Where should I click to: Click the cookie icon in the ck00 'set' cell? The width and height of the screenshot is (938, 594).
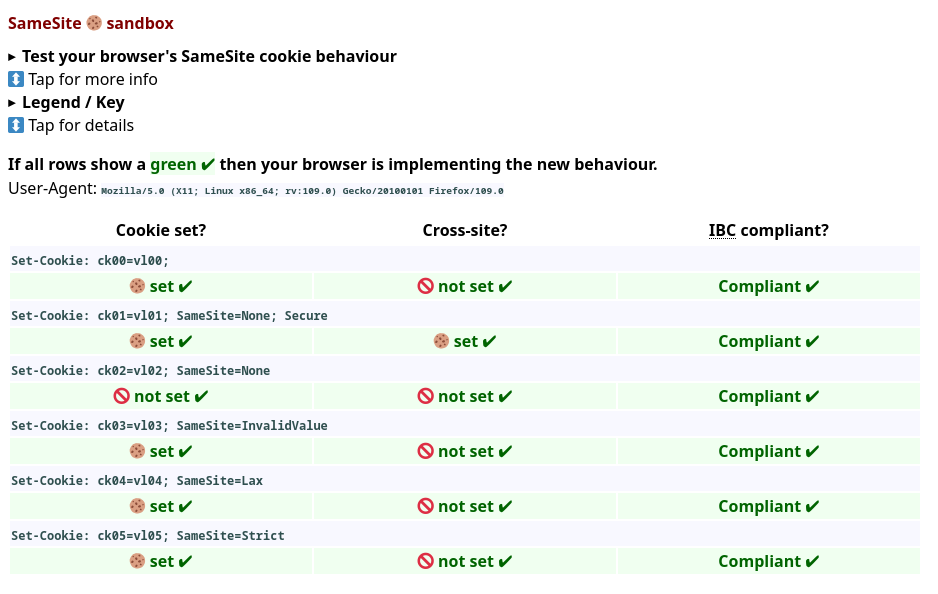[137, 285]
